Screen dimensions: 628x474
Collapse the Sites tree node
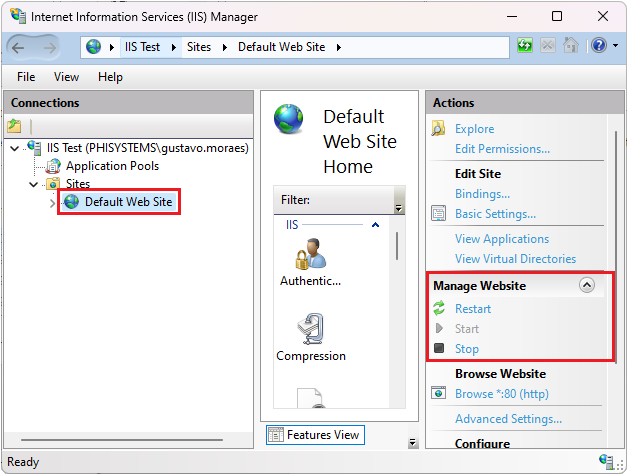tap(34, 184)
